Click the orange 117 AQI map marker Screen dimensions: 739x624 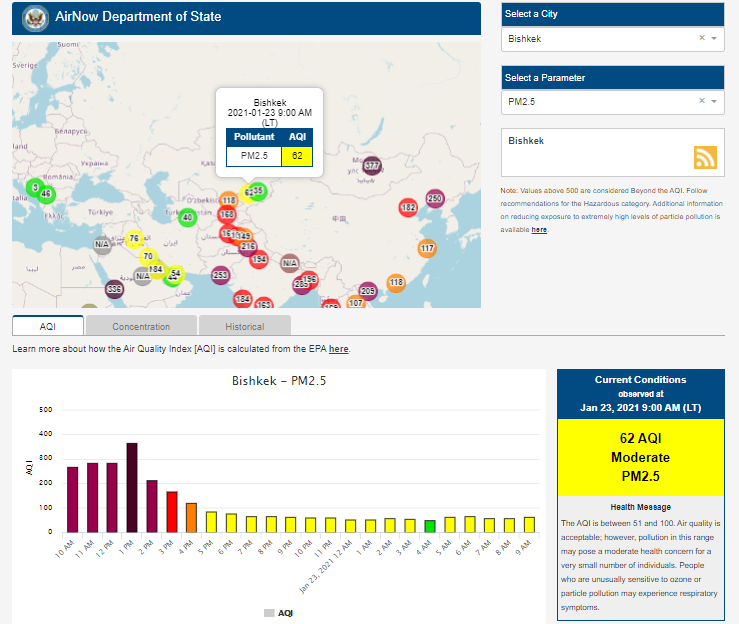427,248
